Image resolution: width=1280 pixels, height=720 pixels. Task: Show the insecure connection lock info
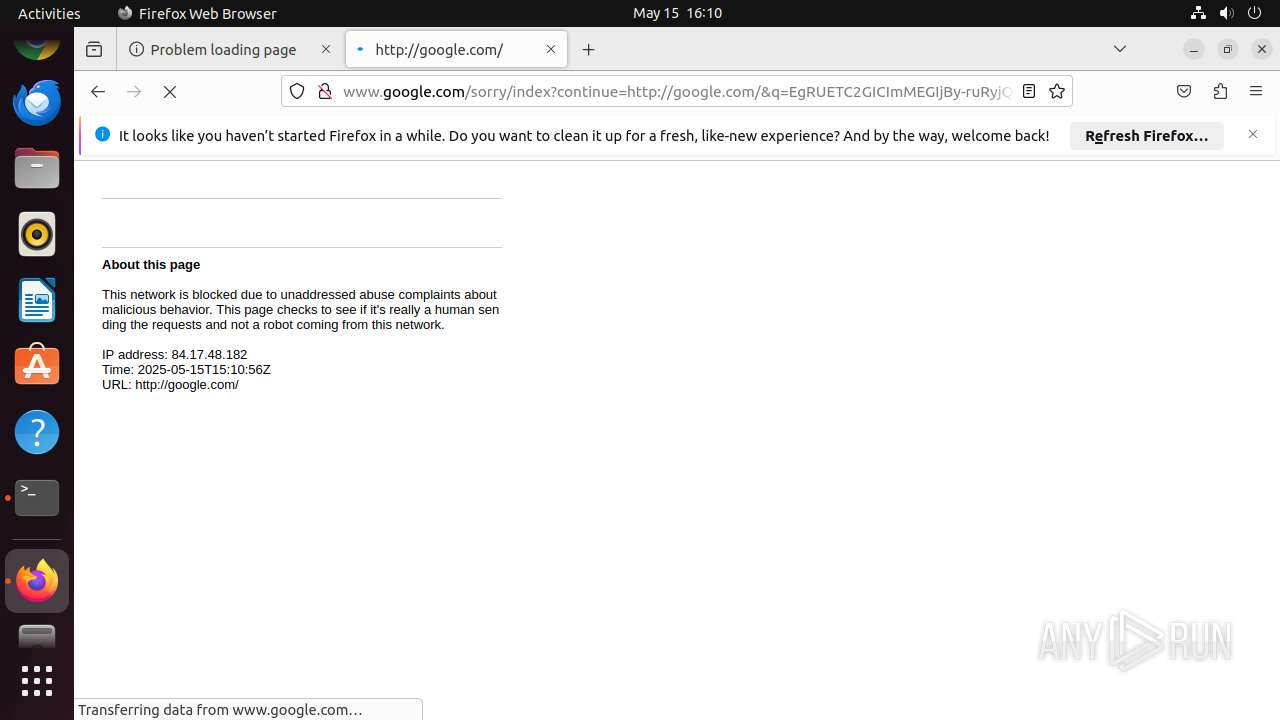tap(324, 91)
